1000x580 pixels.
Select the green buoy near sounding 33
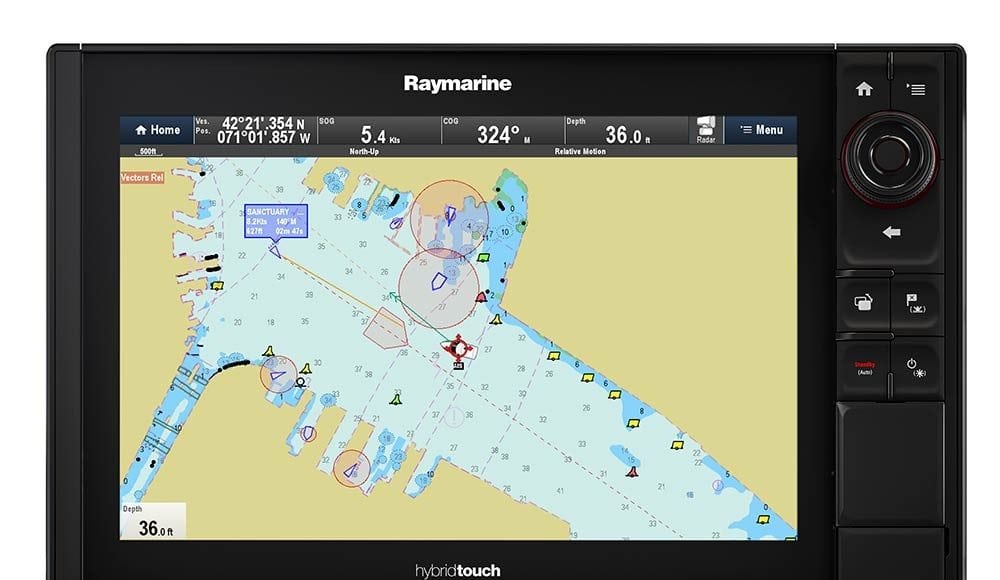point(396,400)
